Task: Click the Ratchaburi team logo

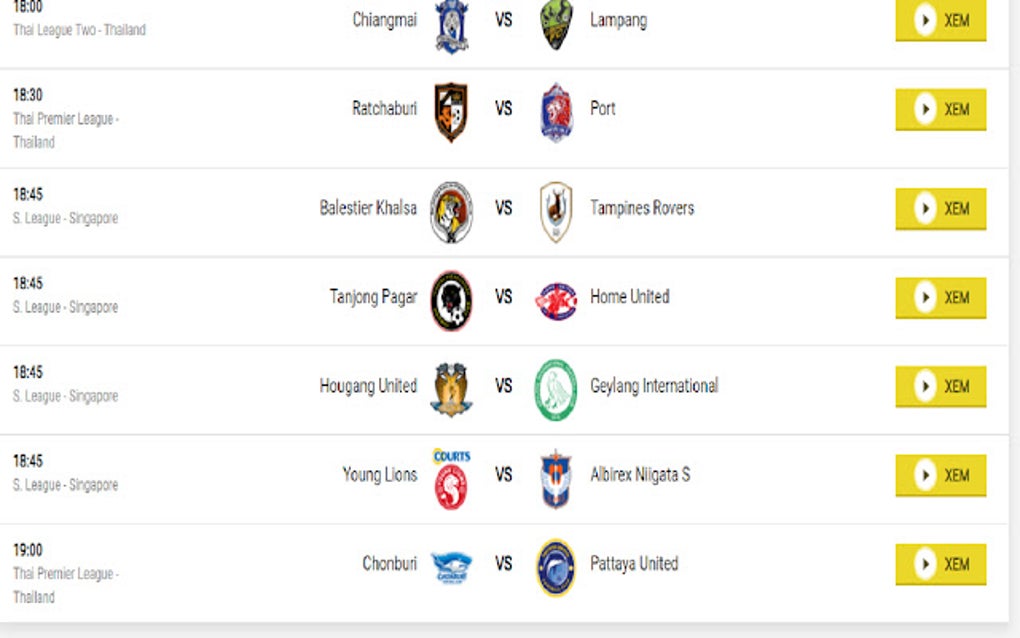Action: point(451,111)
